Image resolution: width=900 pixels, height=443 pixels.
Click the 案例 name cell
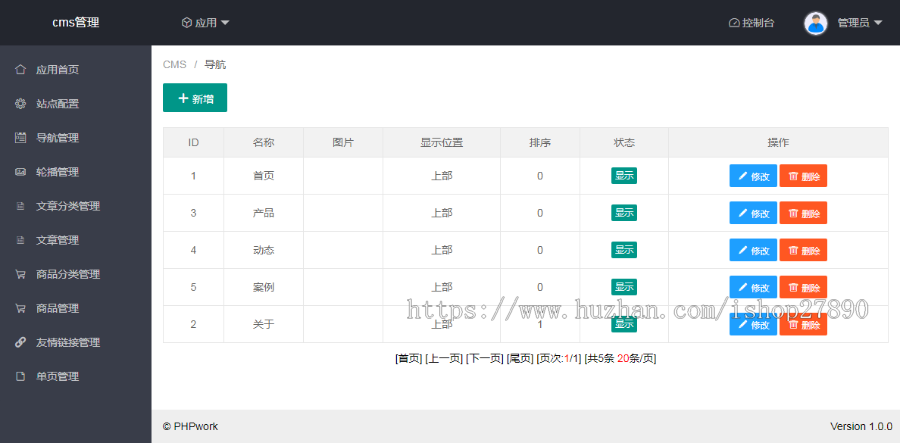[x=263, y=287]
